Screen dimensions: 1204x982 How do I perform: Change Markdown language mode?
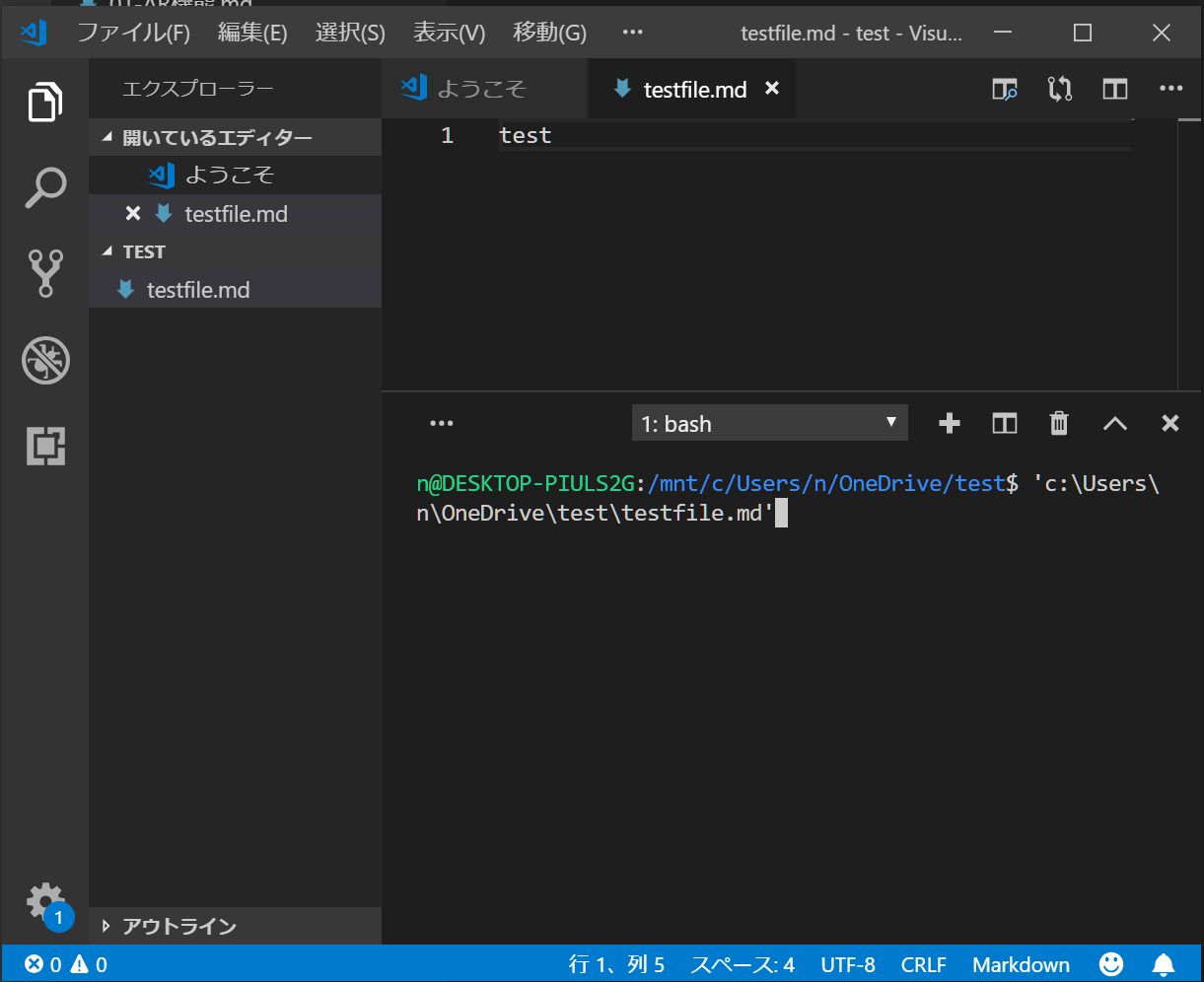click(1021, 964)
